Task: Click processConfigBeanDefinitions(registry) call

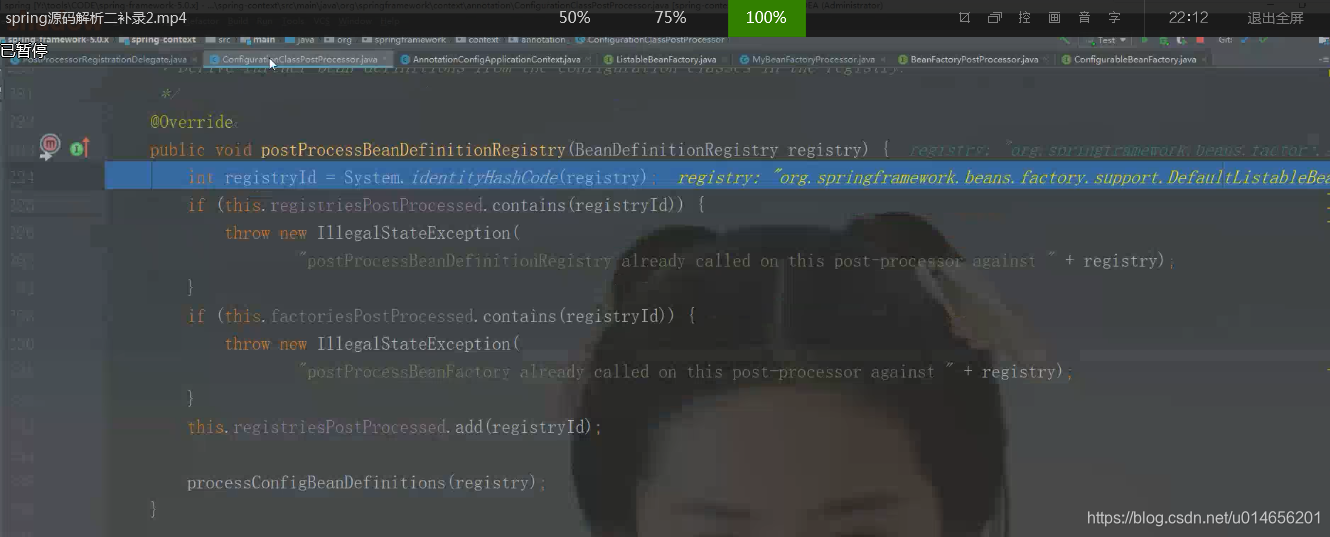Action: 366,482
